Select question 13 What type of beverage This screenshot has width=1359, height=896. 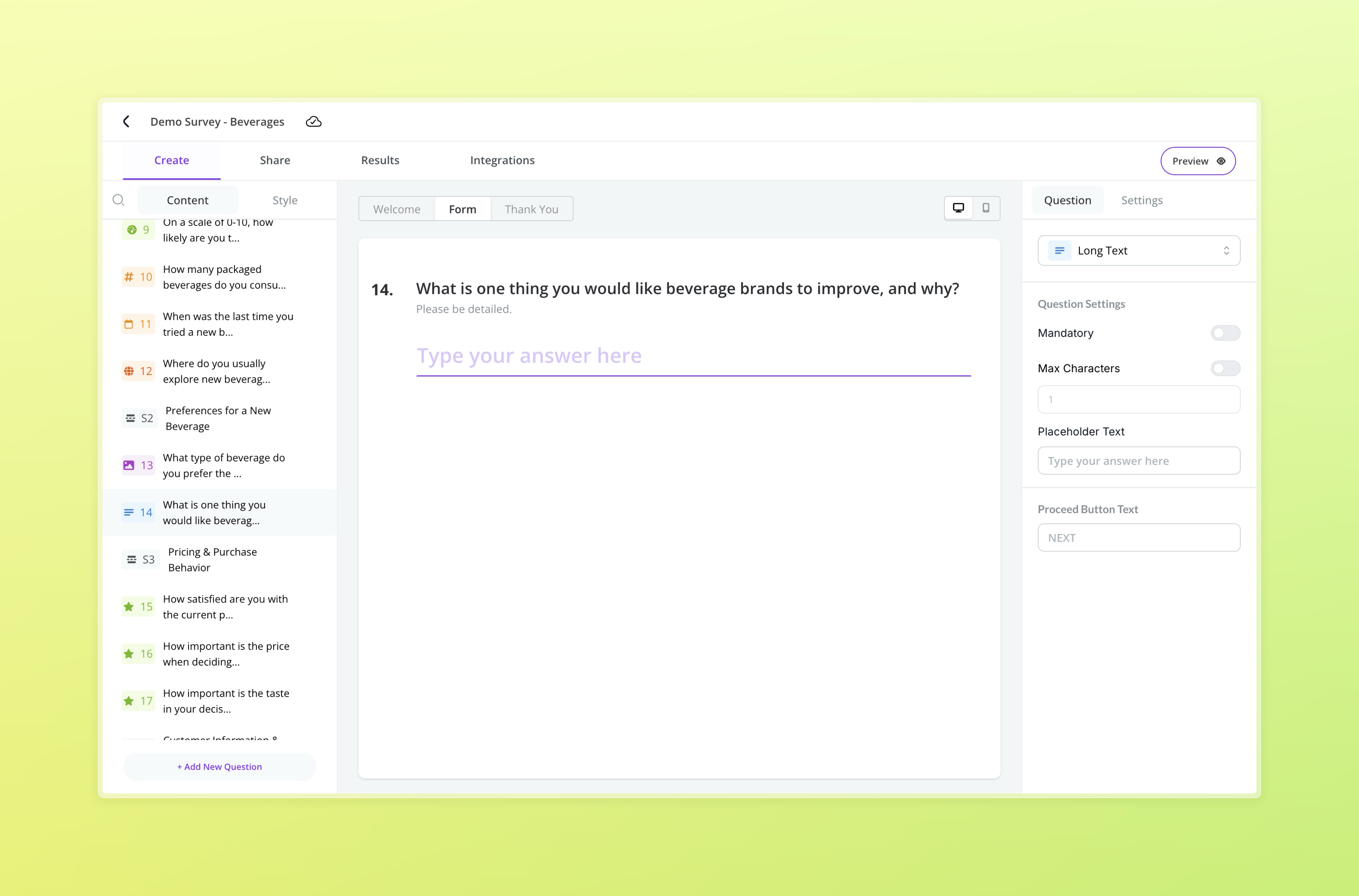(x=220, y=465)
